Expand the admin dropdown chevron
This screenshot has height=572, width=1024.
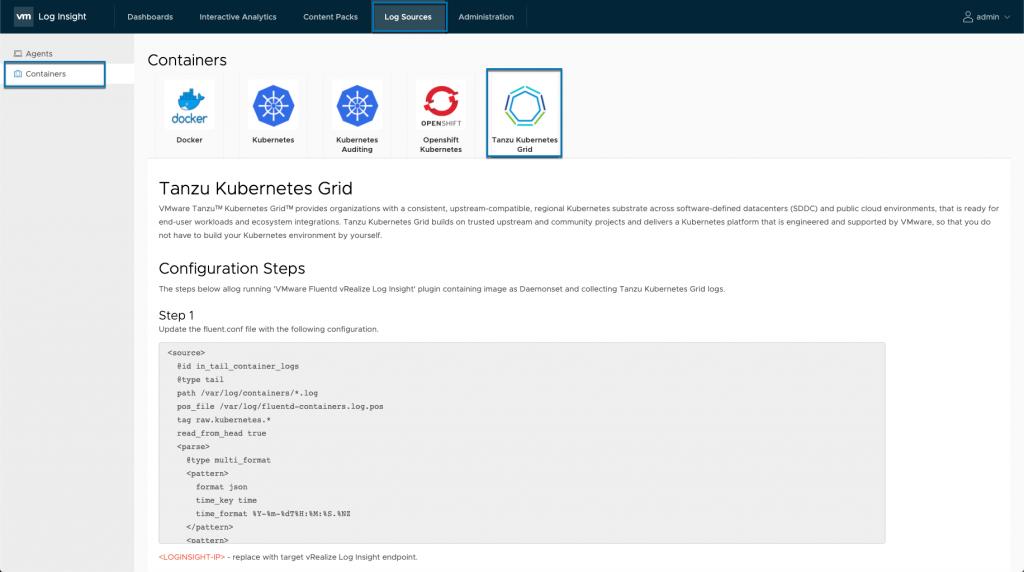pyautogui.click(x=1006, y=17)
